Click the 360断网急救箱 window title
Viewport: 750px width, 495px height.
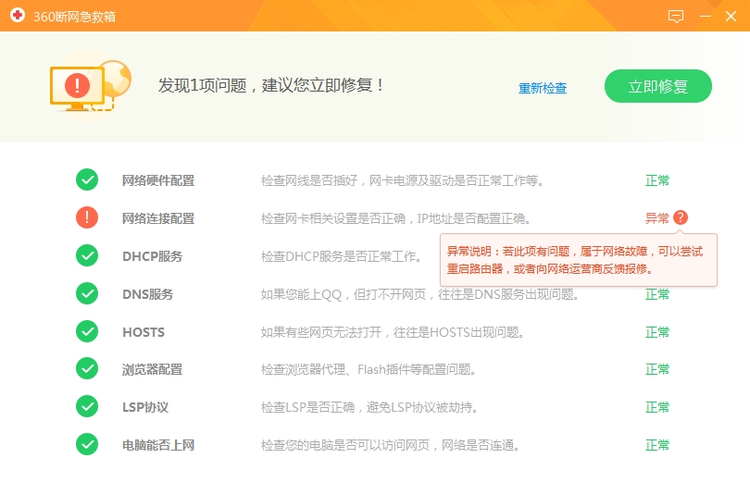[x=75, y=16]
